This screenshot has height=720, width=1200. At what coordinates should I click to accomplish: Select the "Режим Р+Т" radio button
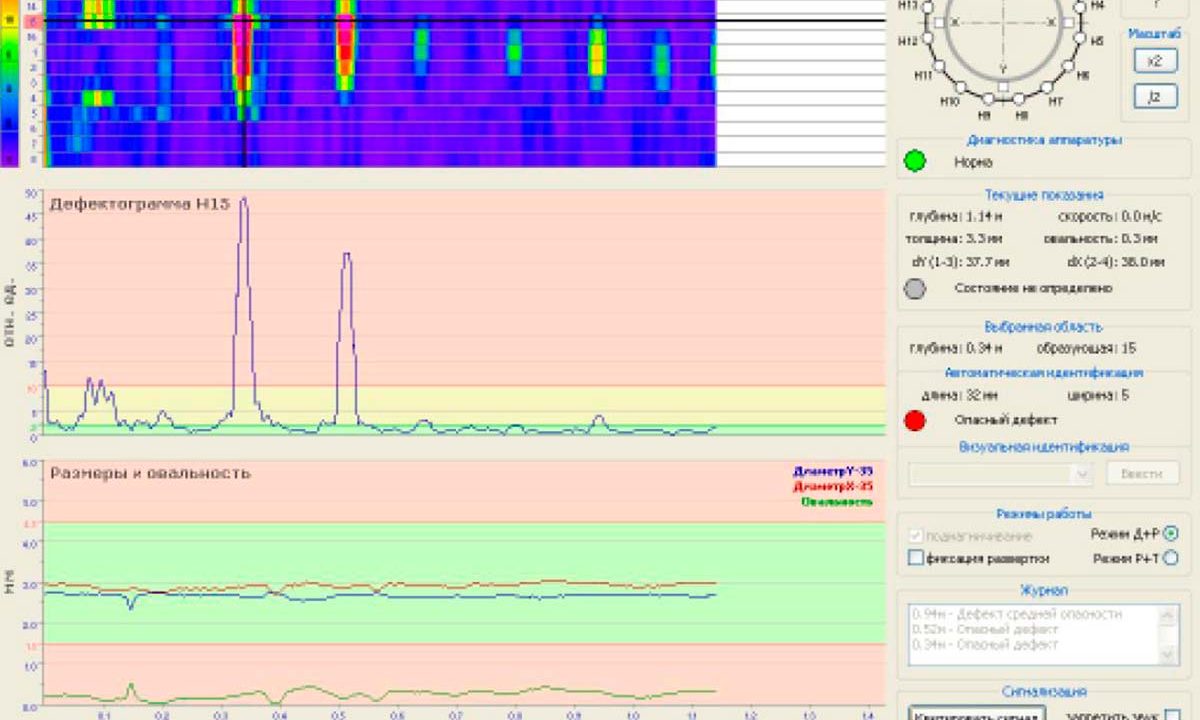click(1171, 558)
